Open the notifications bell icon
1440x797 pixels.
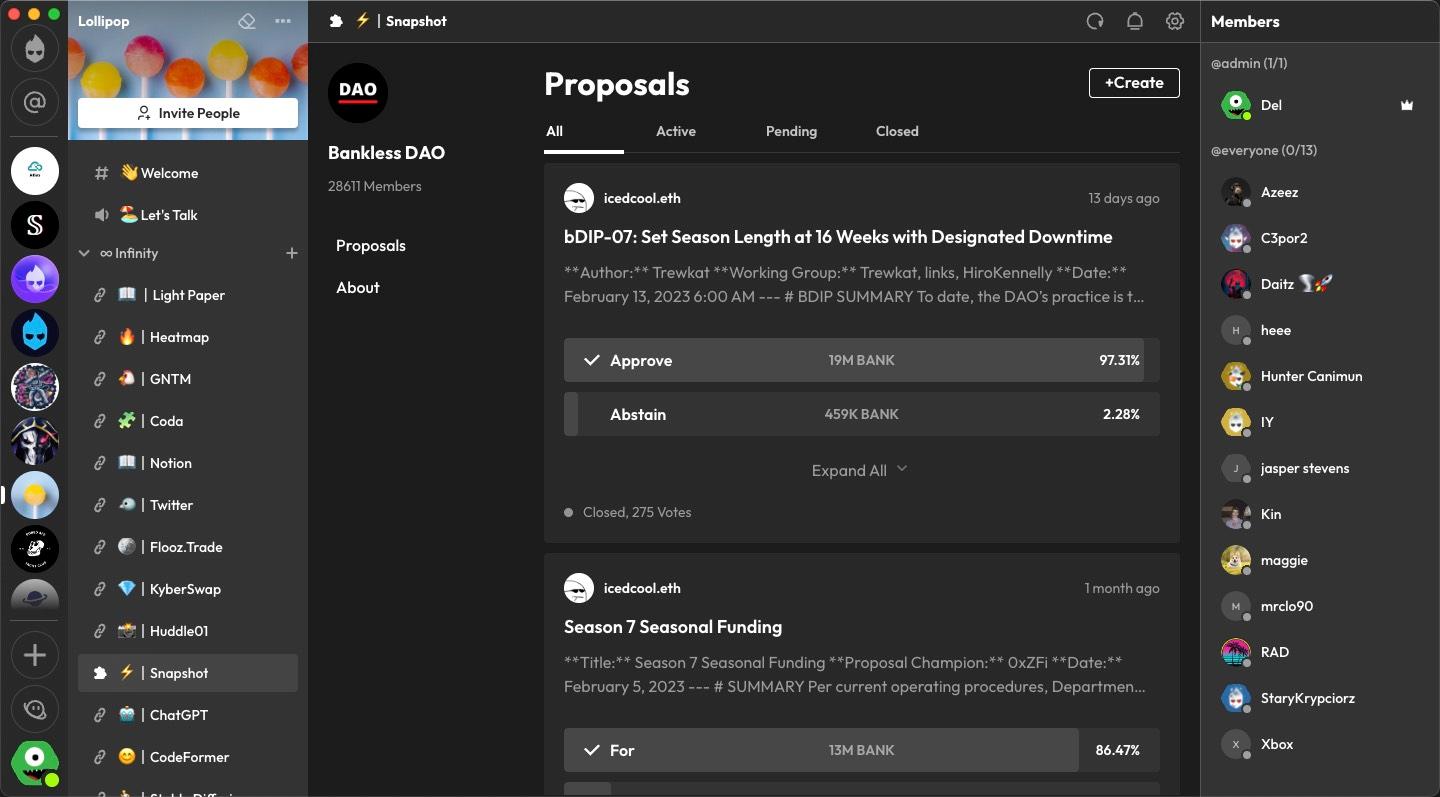[1135, 21]
